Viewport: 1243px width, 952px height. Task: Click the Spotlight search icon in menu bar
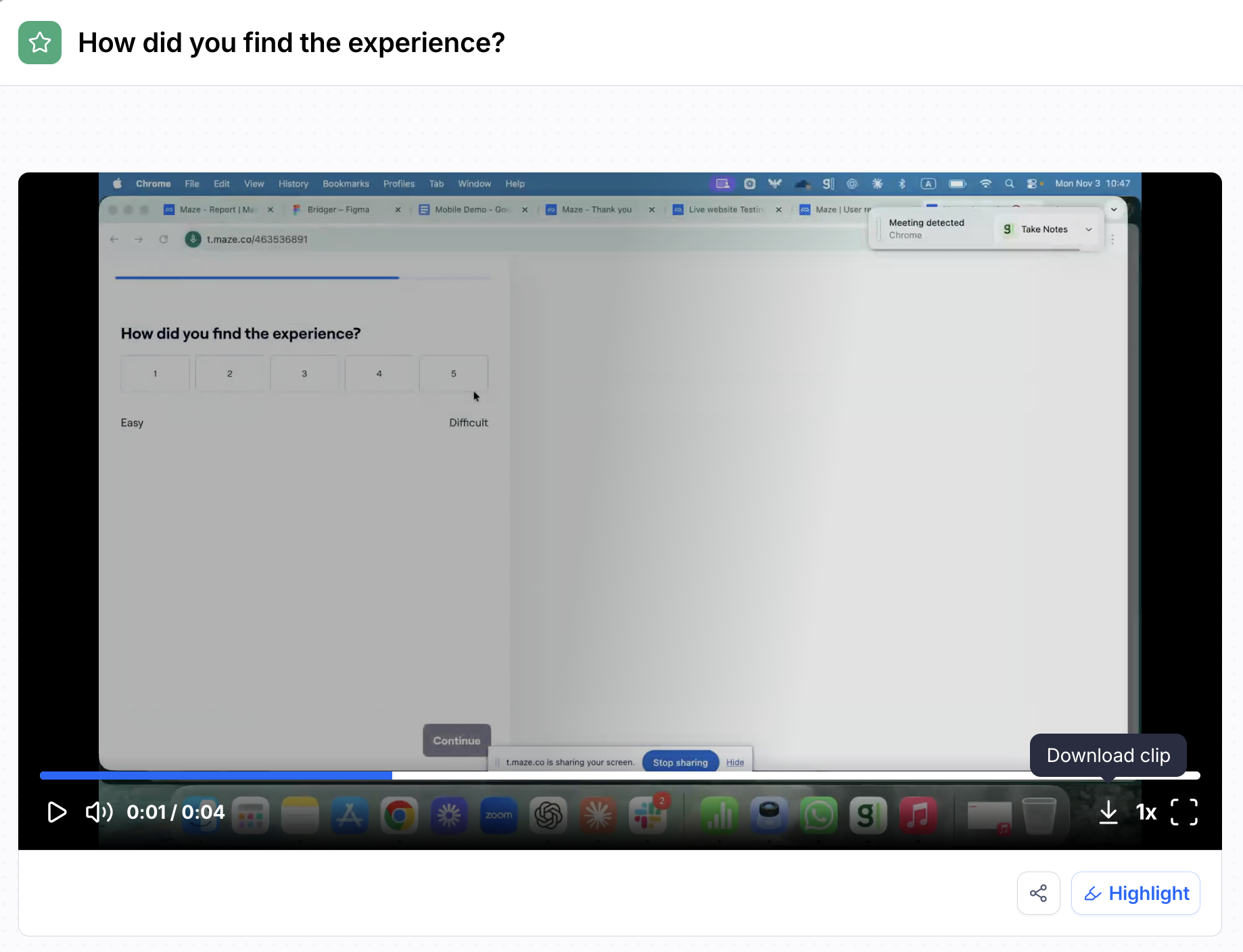click(x=1009, y=184)
